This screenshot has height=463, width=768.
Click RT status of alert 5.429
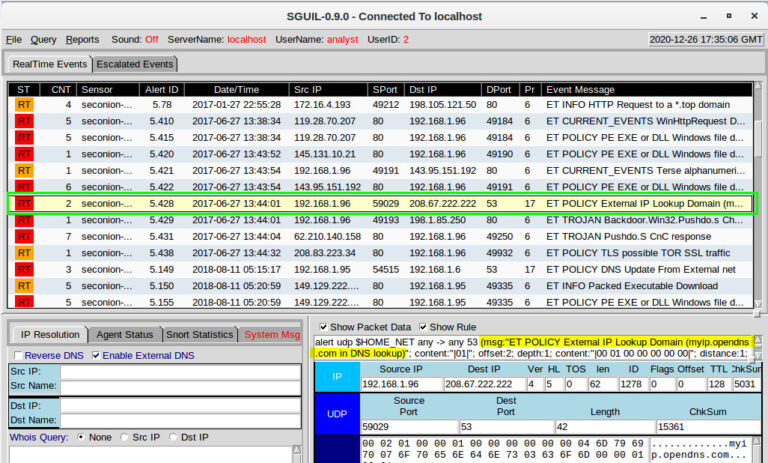coord(24,220)
